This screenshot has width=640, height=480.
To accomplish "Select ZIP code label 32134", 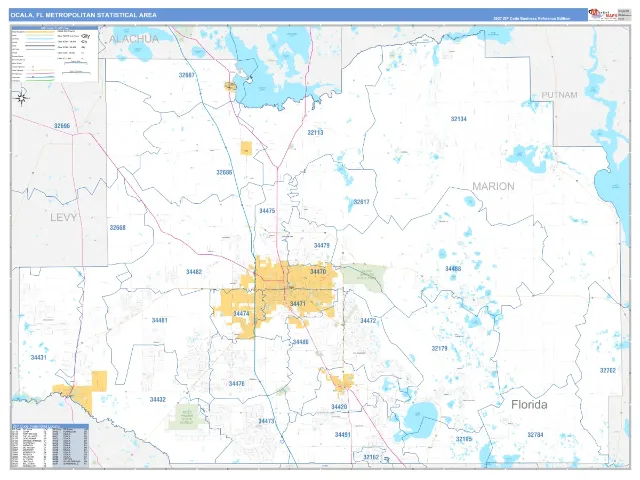I will [x=458, y=119].
